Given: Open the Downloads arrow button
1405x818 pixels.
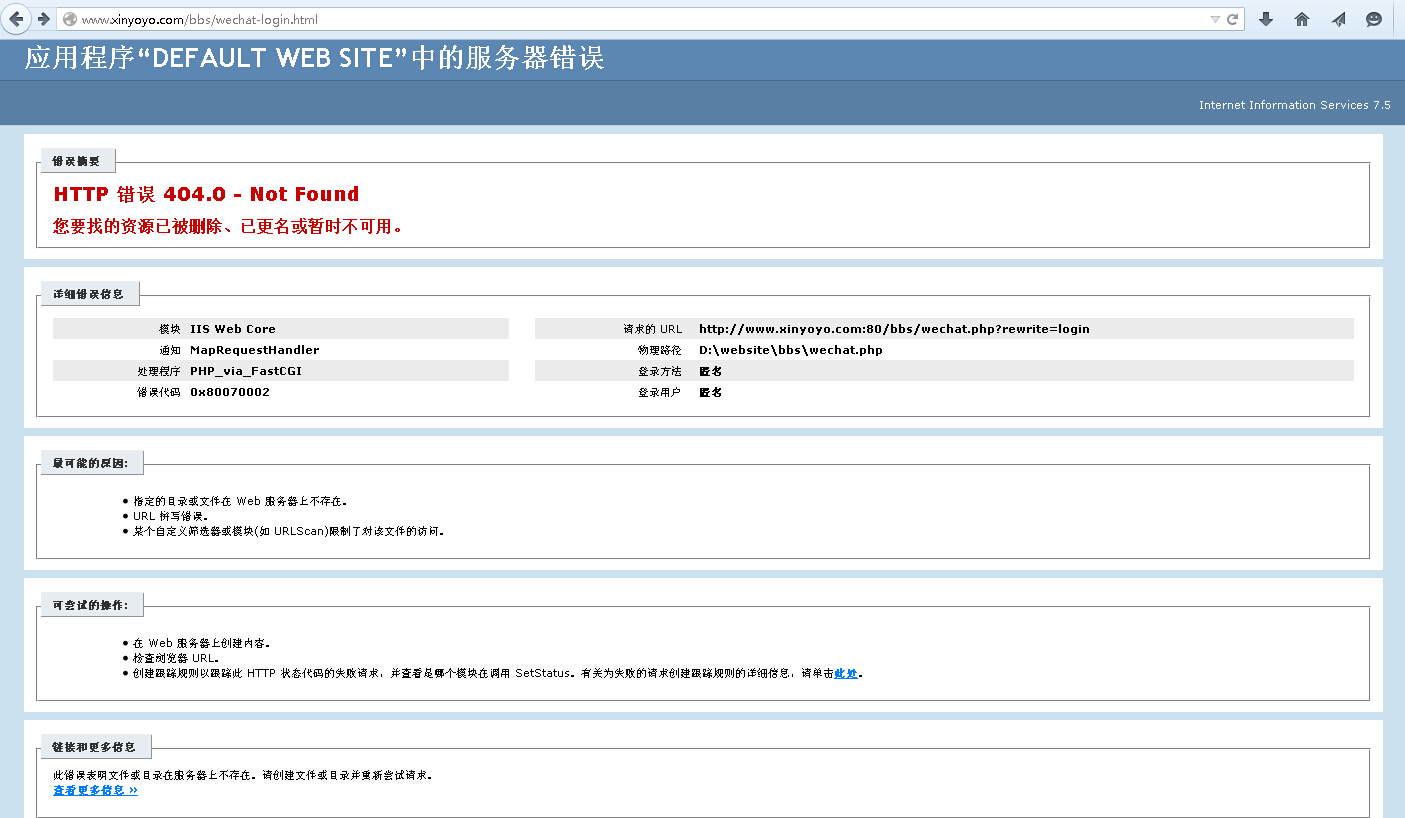Looking at the screenshot, I should tap(1266, 19).
